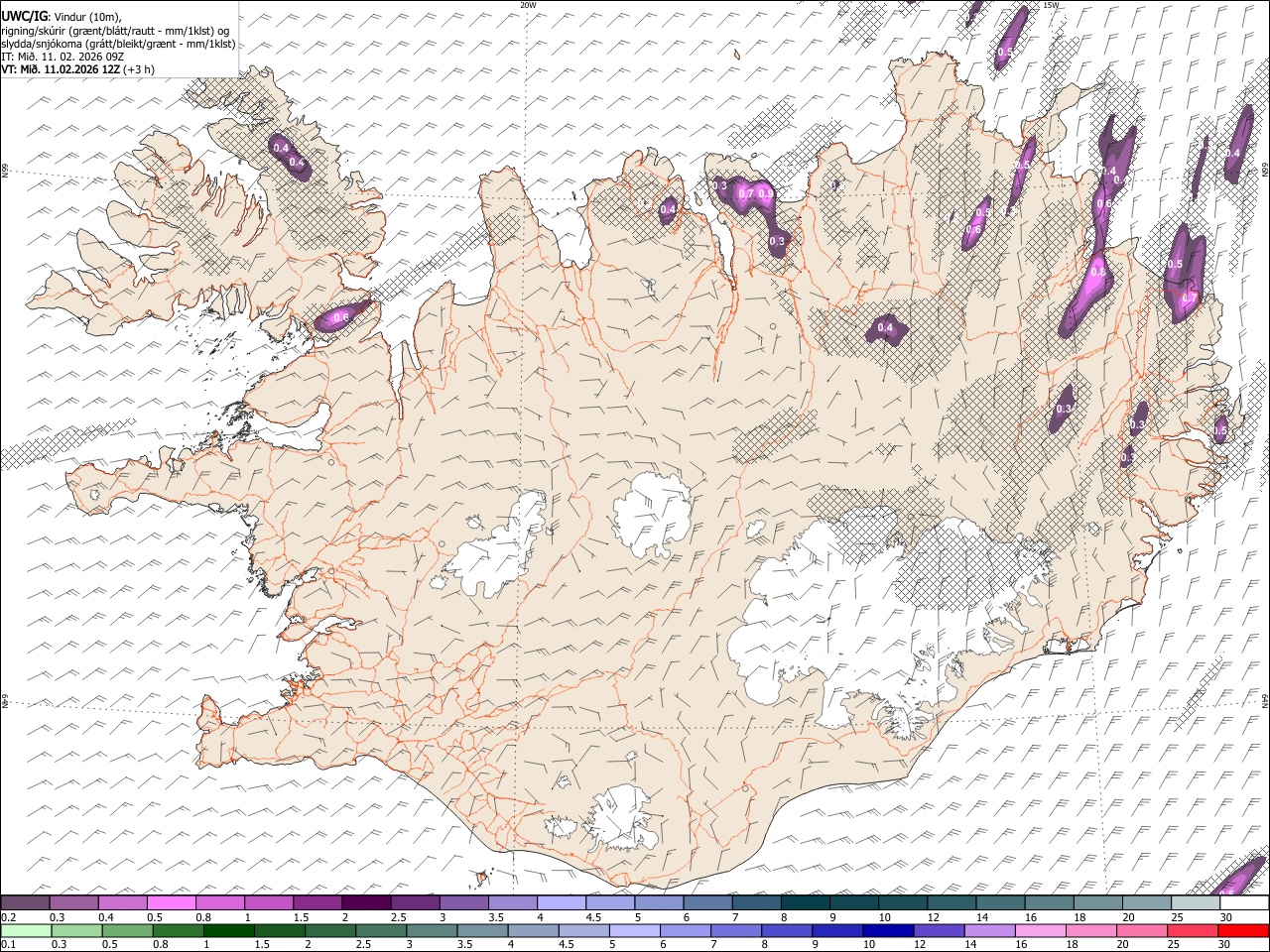1270x952 pixels.
Task: Pick the upper legend swatch starting at 12
Action: (x=952, y=903)
